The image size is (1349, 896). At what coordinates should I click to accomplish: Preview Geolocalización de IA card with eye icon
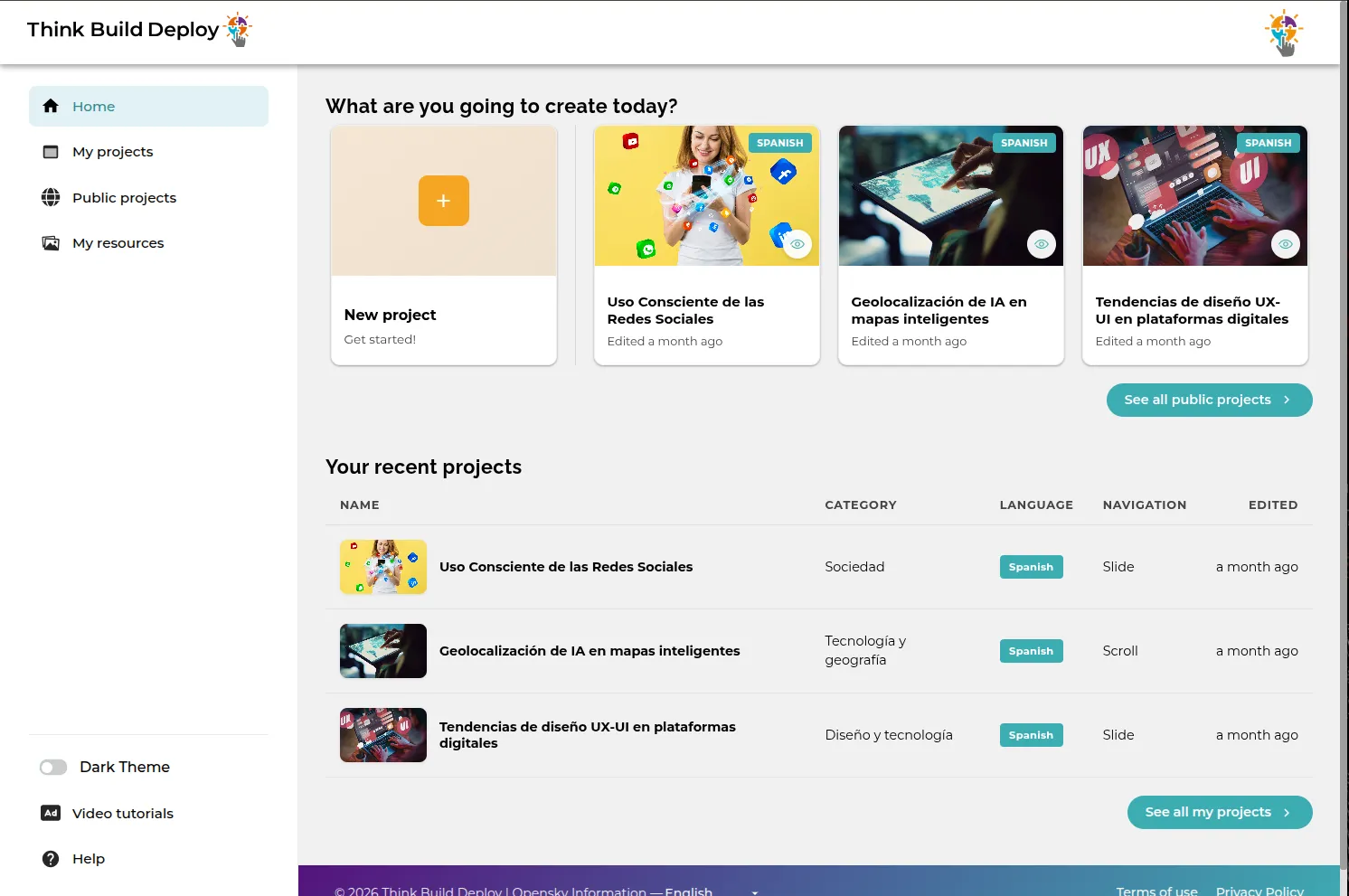click(x=1042, y=244)
